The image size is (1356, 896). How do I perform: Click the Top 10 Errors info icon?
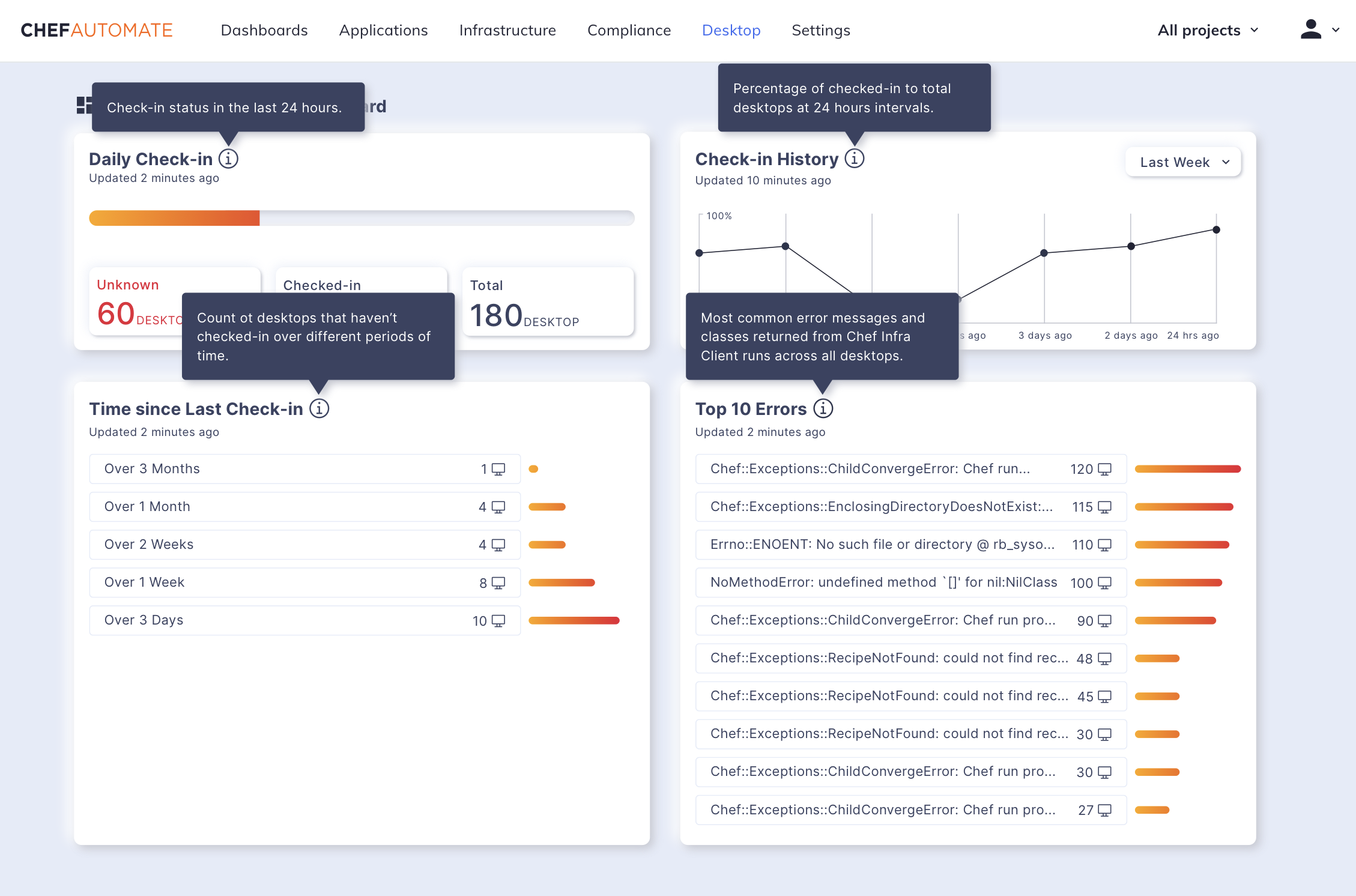click(x=823, y=408)
